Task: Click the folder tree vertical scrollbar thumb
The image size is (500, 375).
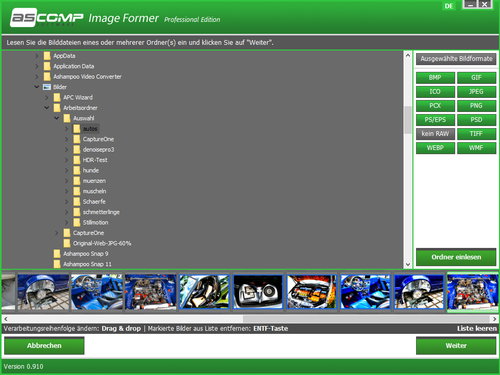Action: 408,120
